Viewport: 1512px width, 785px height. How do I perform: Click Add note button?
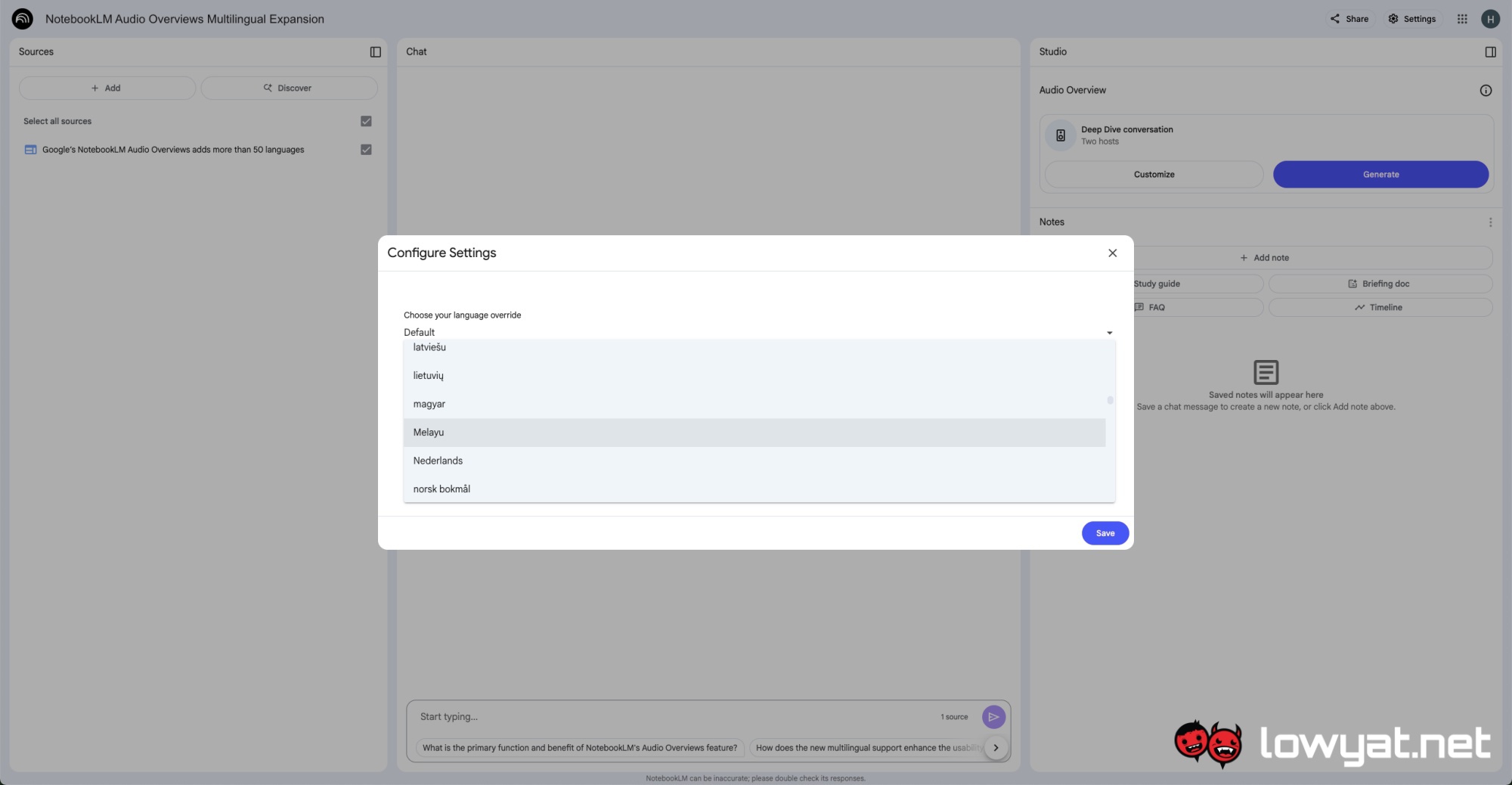click(1265, 258)
